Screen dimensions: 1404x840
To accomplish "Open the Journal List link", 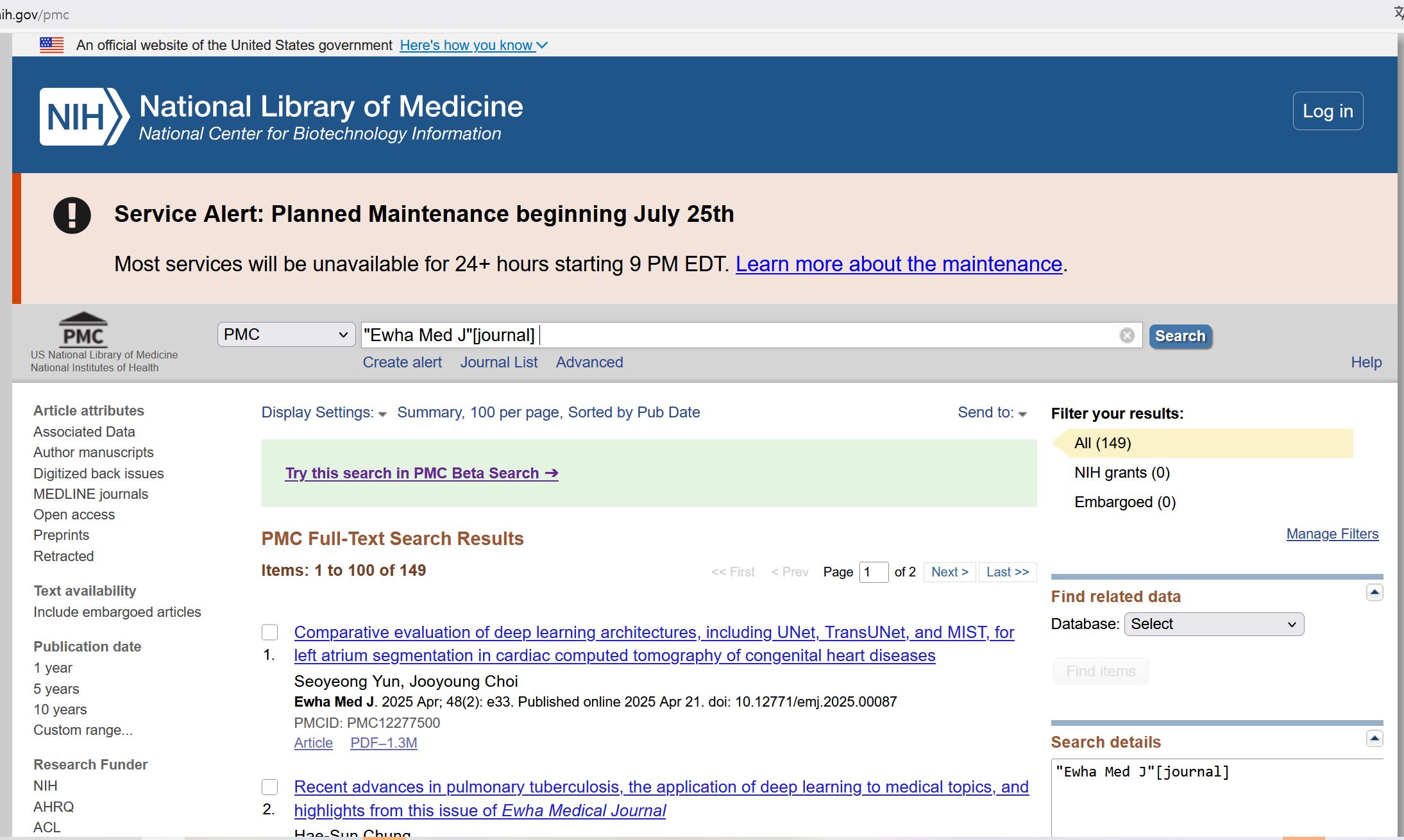I will coord(498,362).
